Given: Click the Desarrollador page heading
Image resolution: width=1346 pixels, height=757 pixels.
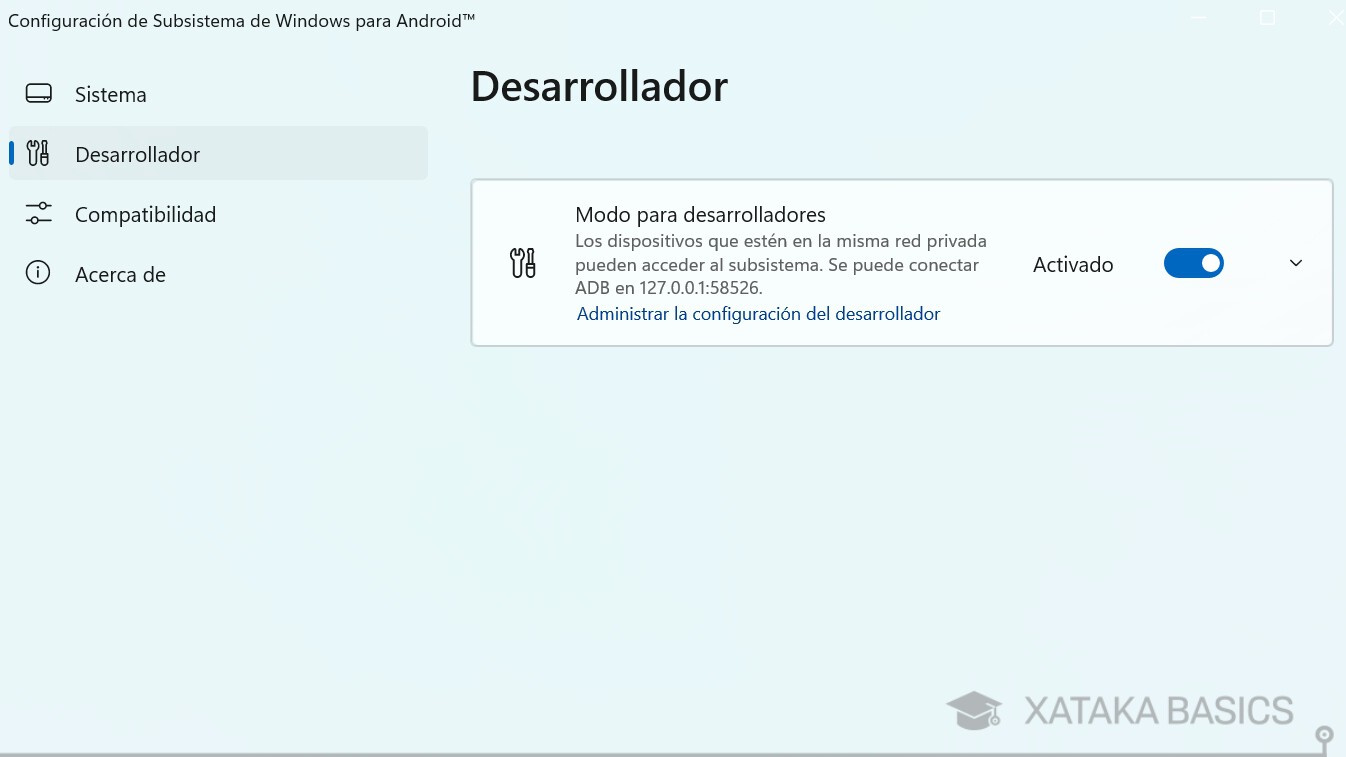Looking at the screenshot, I should pyautogui.click(x=599, y=86).
